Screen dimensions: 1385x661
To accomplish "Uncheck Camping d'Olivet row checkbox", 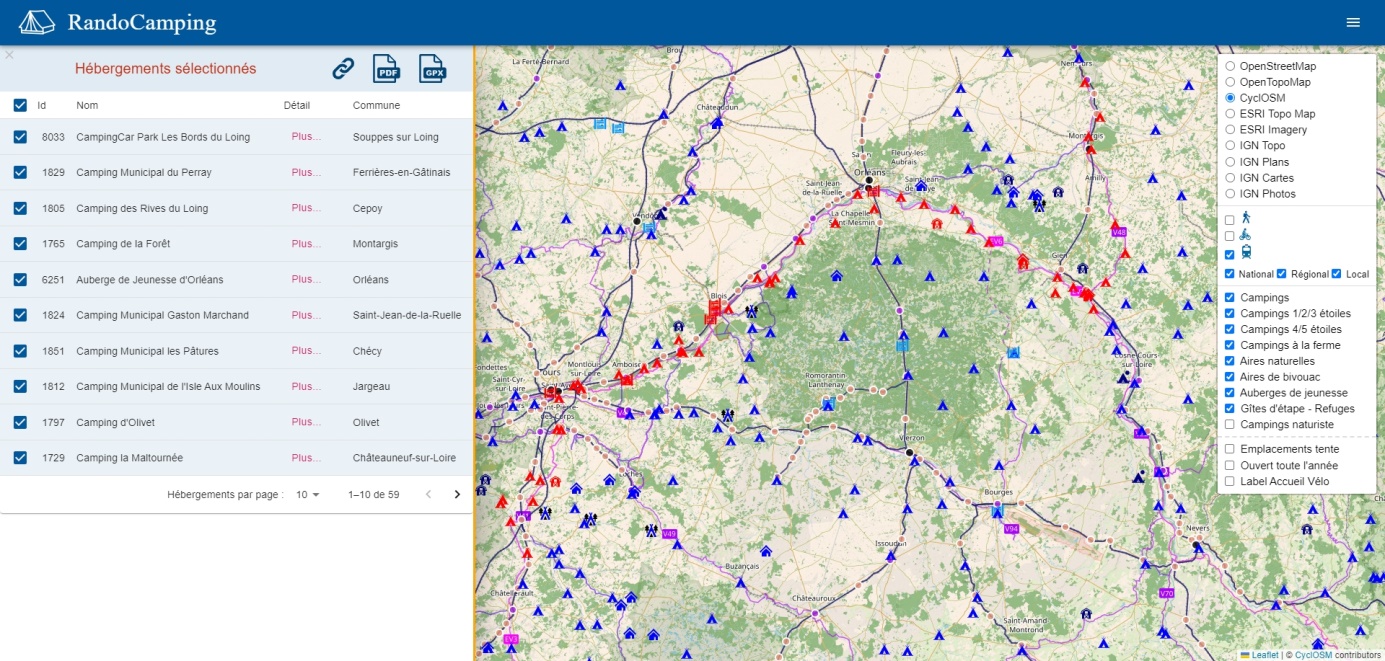I will (20, 422).
